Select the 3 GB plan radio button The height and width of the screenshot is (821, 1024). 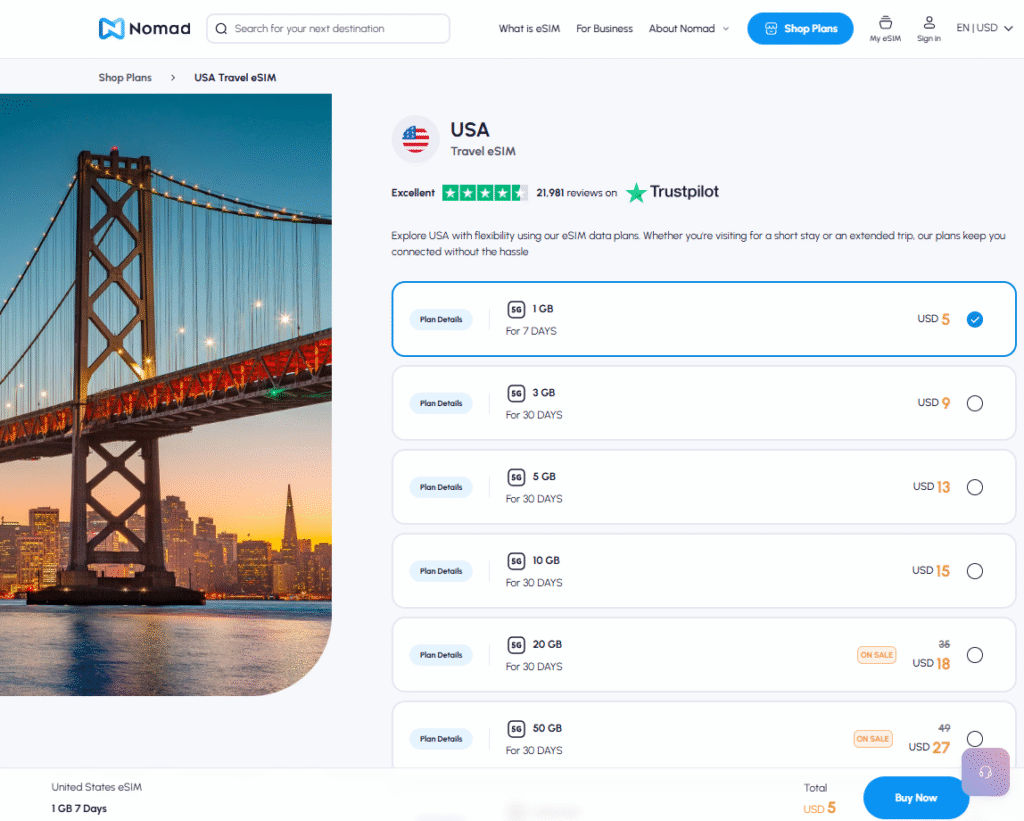[975, 403]
